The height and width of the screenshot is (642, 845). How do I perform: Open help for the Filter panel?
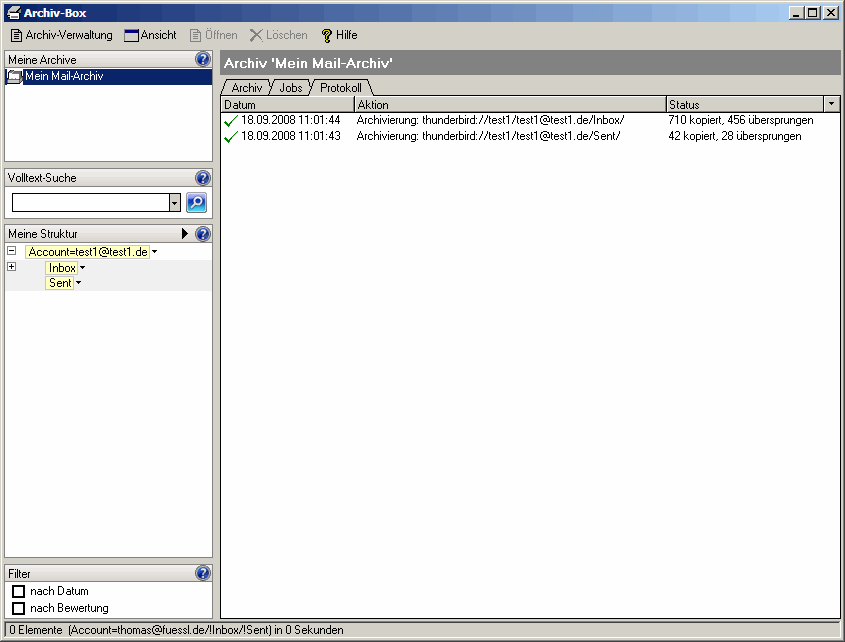click(203, 574)
